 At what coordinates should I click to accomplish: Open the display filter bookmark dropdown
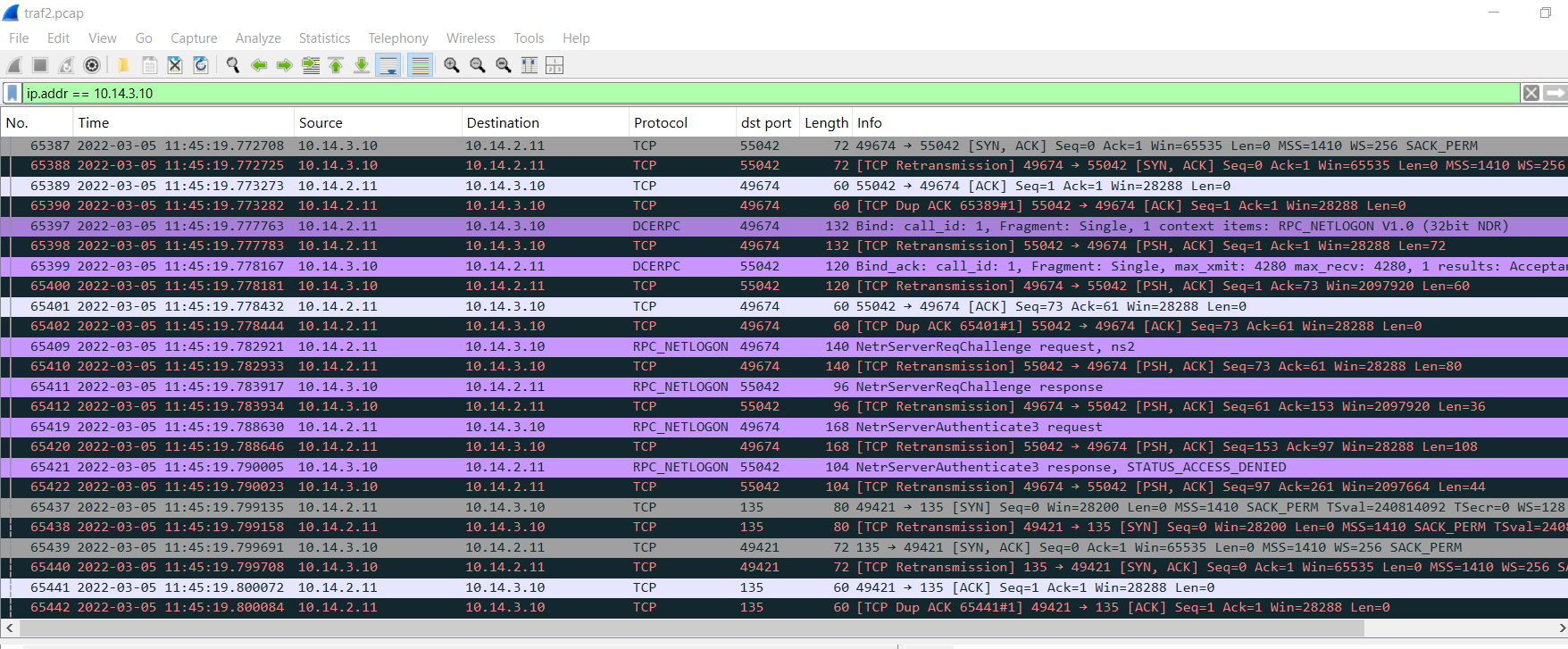[13, 93]
